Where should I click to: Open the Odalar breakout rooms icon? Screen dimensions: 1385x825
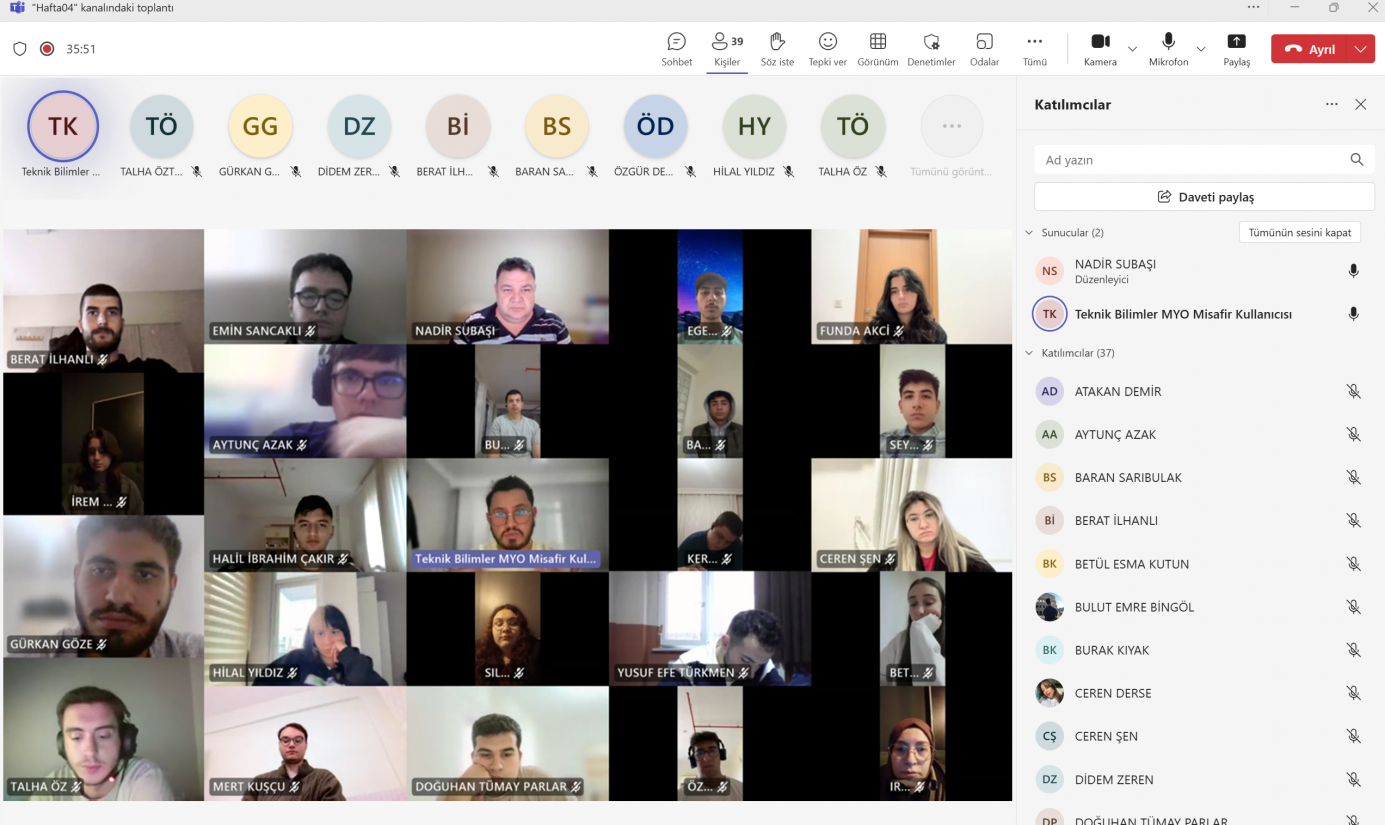click(x=984, y=42)
